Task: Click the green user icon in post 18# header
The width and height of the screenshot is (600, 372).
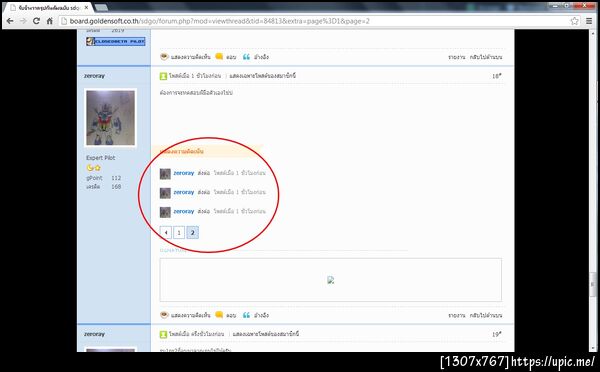Action: click(x=163, y=76)
